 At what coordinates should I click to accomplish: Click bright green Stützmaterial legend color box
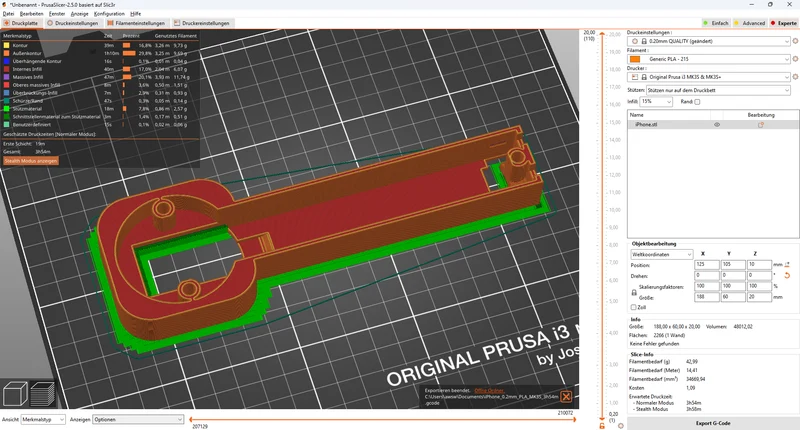7,109
